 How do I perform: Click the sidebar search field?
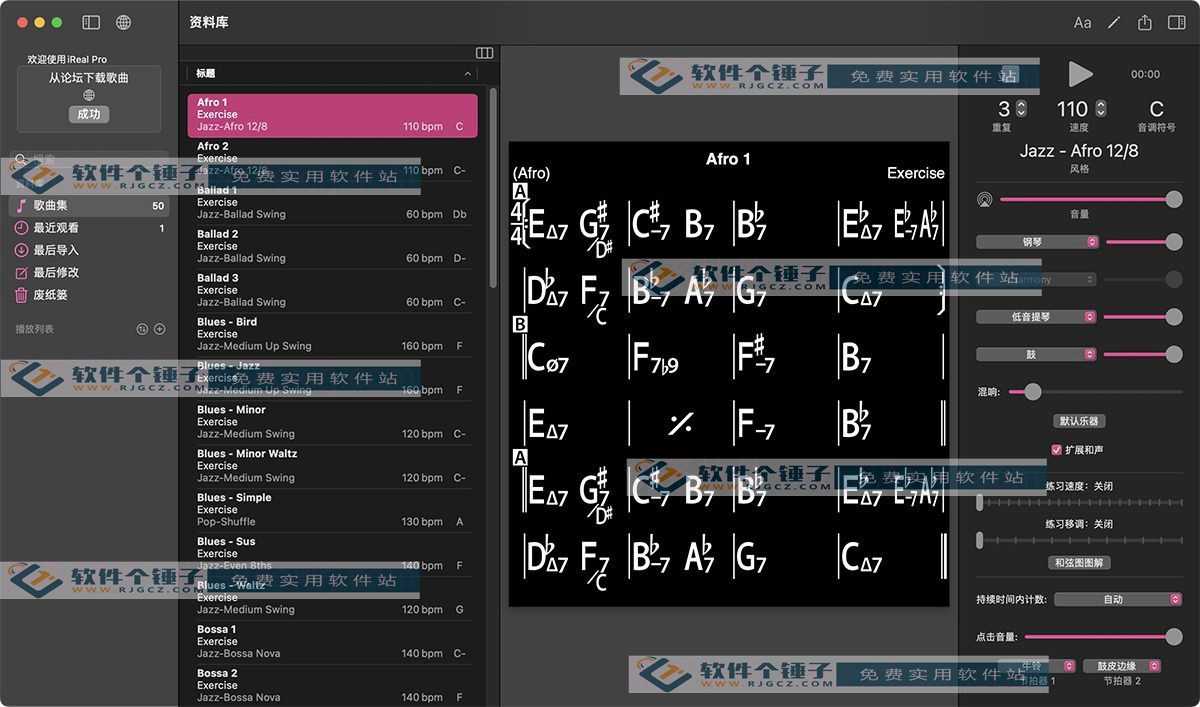click(89, 160)
